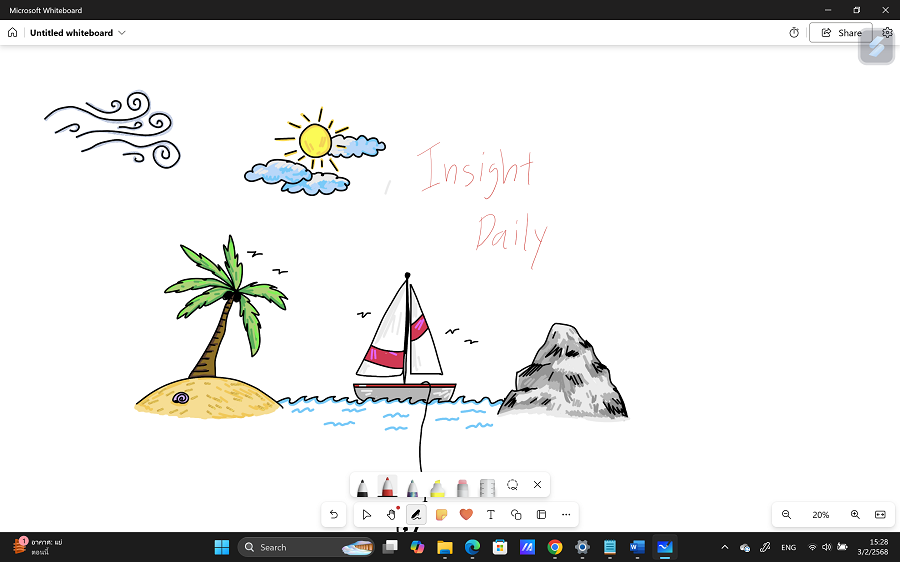Click the Share button

coord(840,33)
